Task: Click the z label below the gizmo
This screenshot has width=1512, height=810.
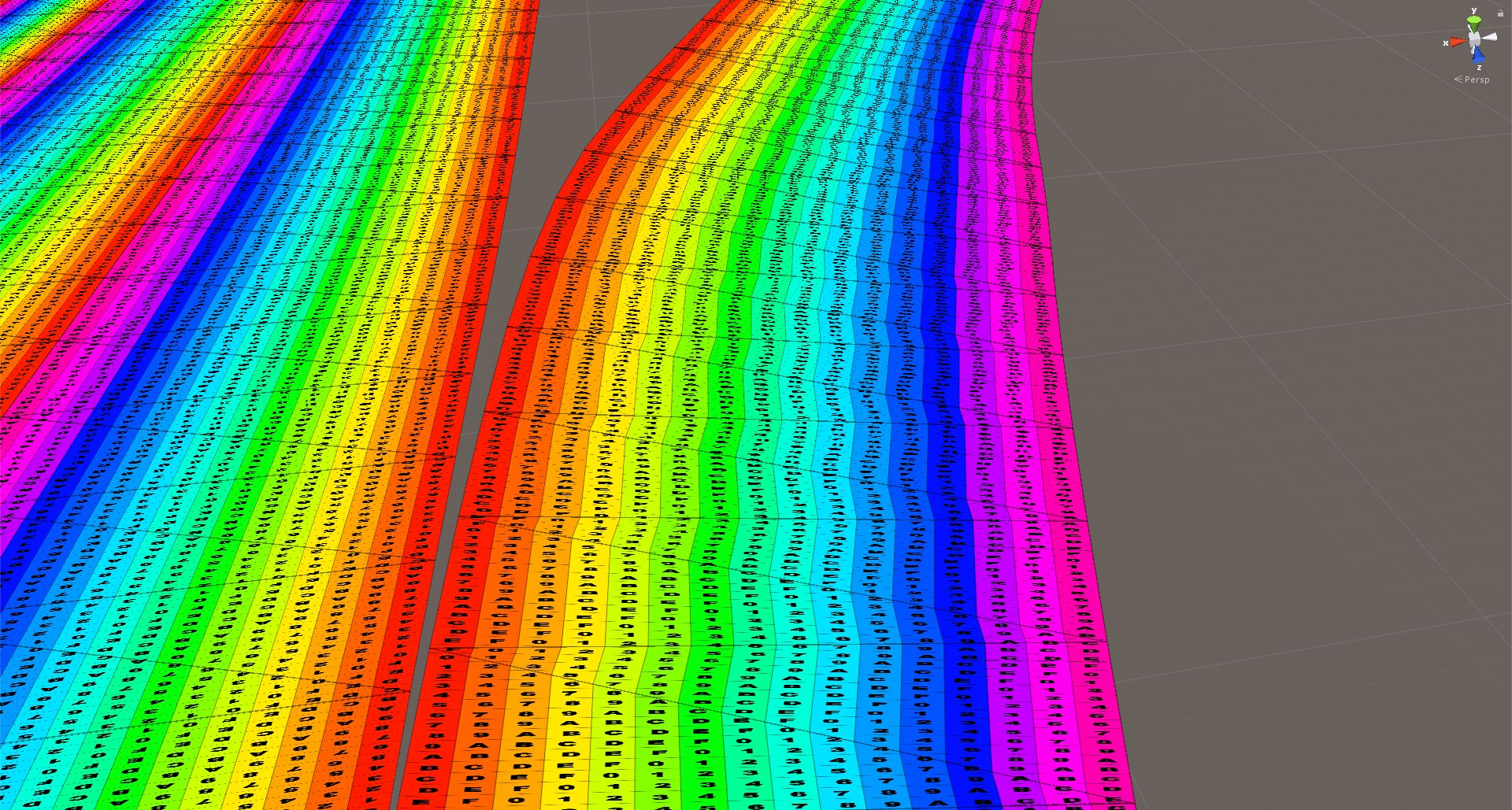Action: [x=1479, y=68]
